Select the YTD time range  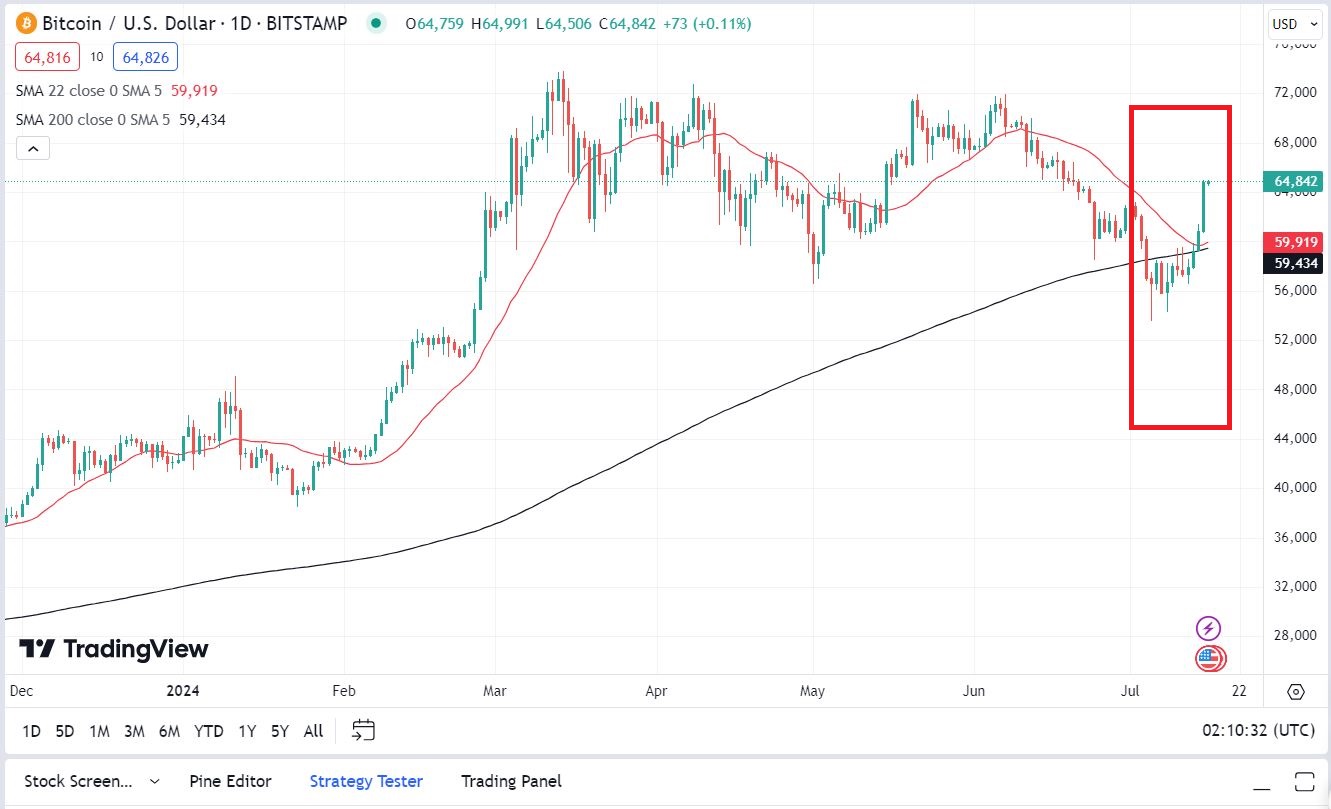pos(208,731)
